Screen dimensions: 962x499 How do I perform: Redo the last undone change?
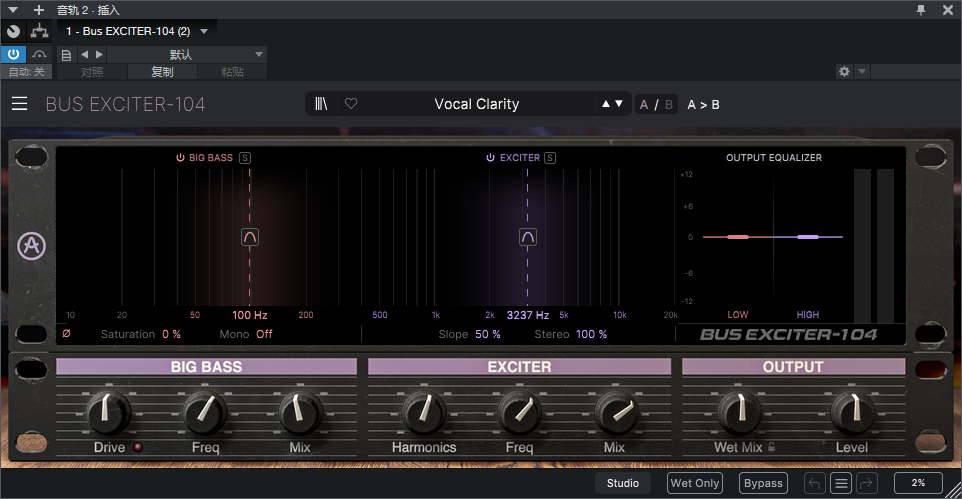(x=866, y=484)
